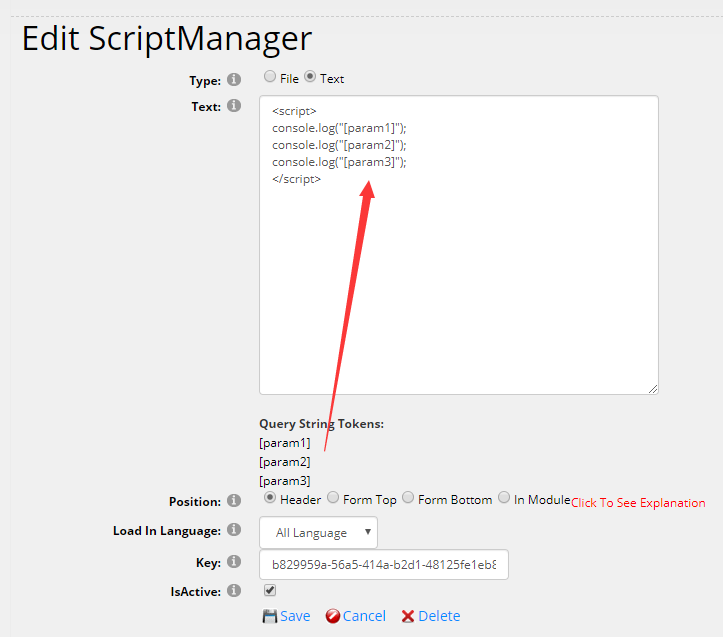Click the floppy disk Save icon
The height and width of the screenshot is (637, 723).
pyautogui.click(x=270, y=616)
